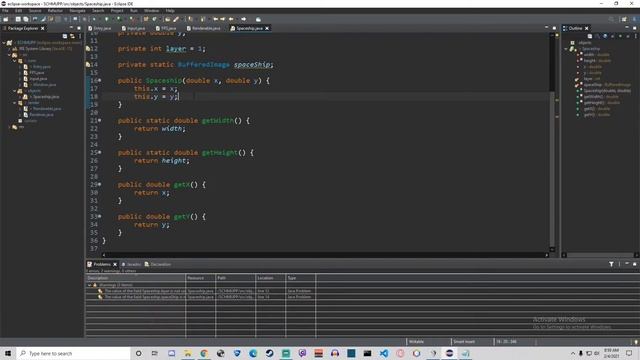Click the Eclipse icon in the taskbar
Viewport: 640px width, 360px height.
pyautogui.click(x=449, y=353)
